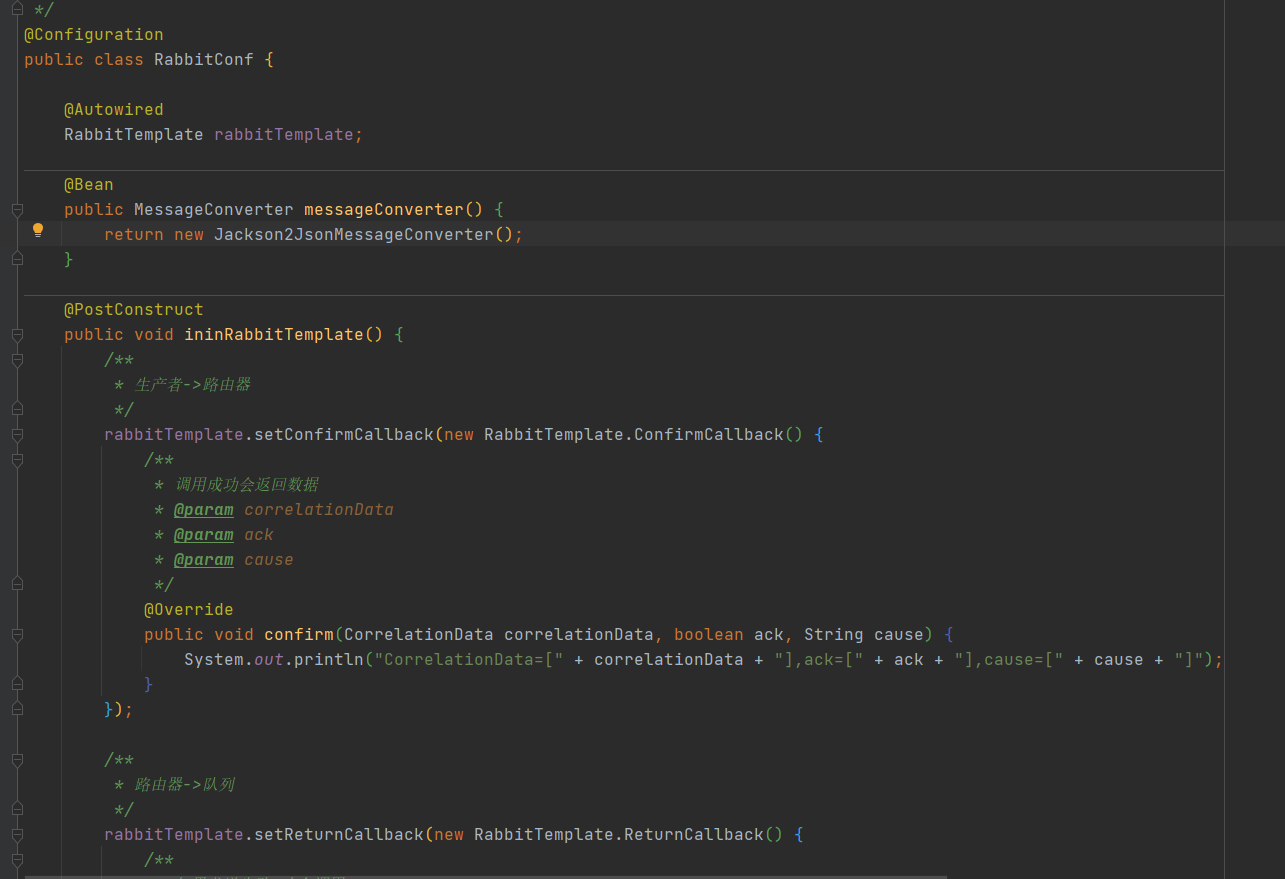Click the horizontal scrollbar at editor bottom
The image size is (1285, 879).
coord(485,876)
